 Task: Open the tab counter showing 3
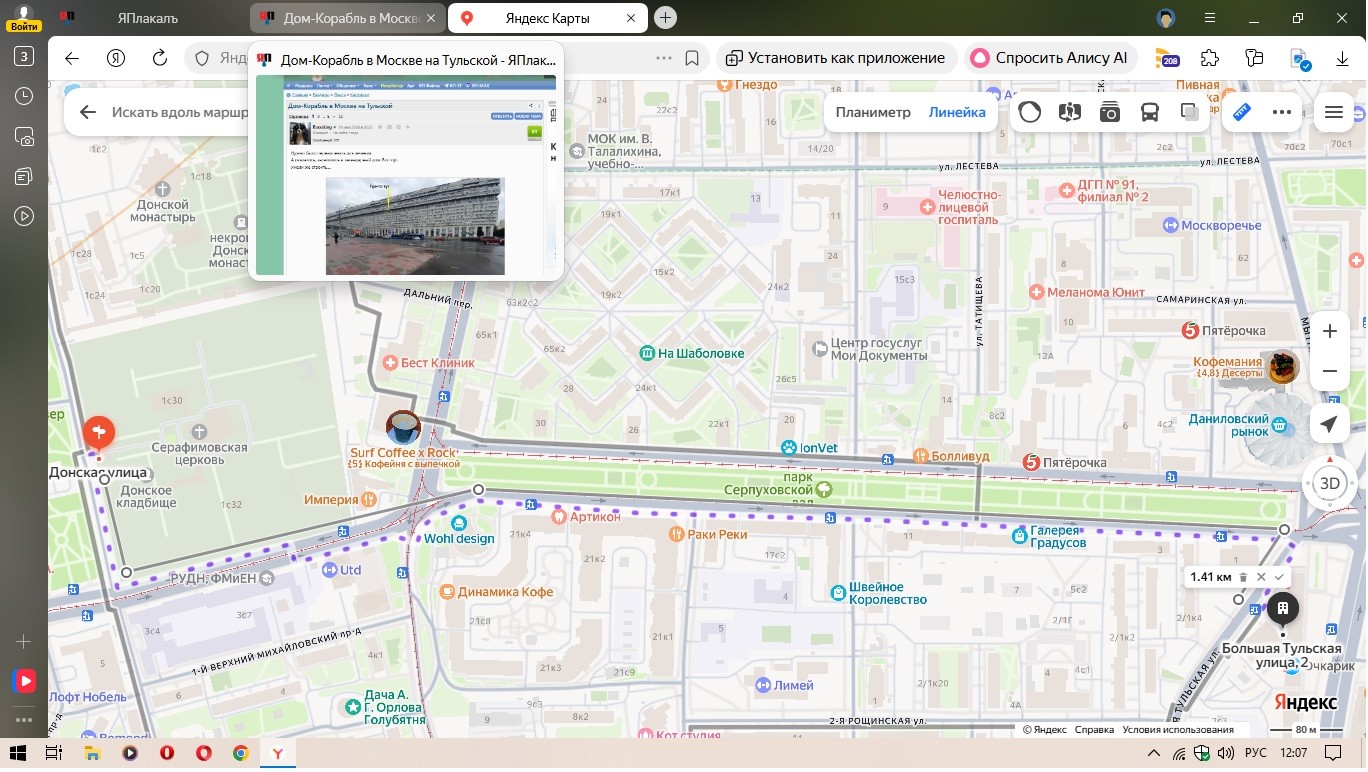pos(24,56)
